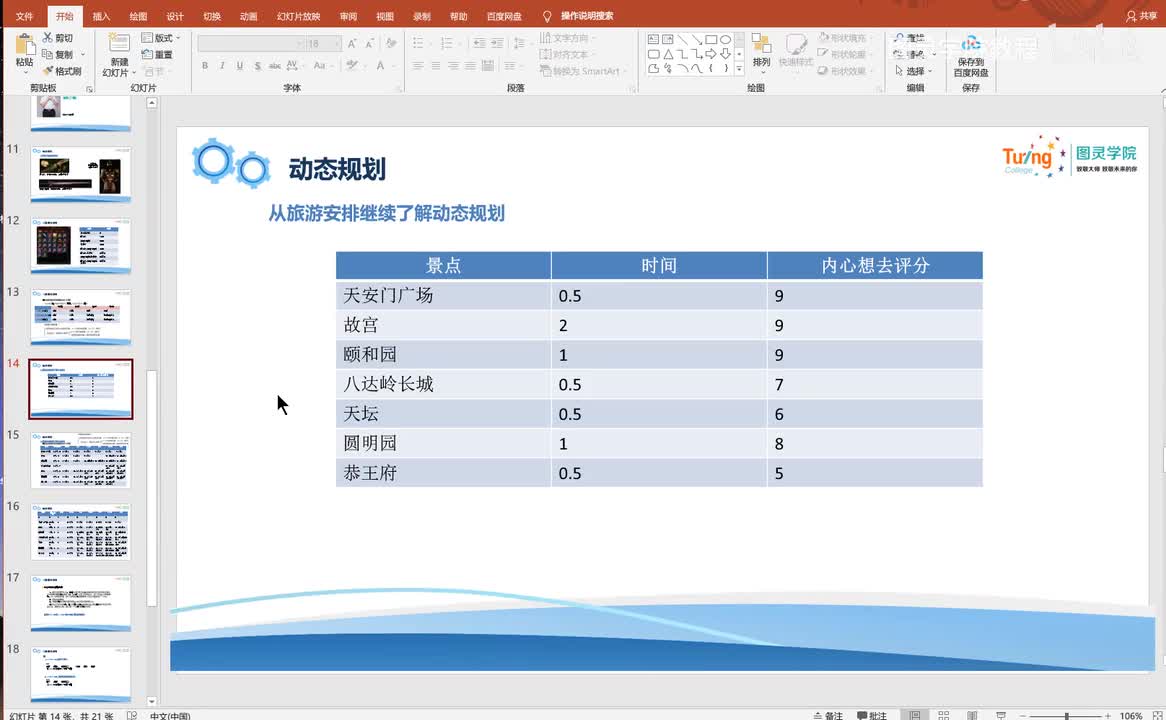
Task: Click zoom in plus on slider
Action: [1107, 716]
